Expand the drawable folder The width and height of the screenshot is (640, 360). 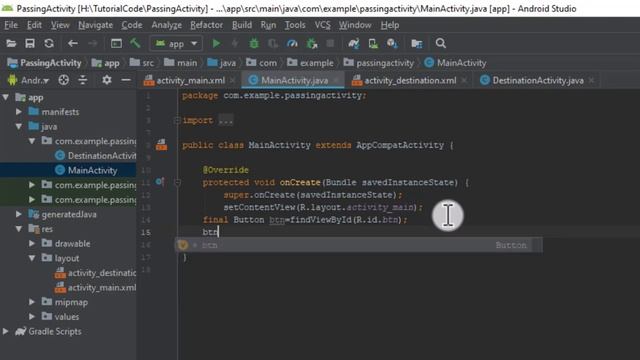(x=32, y=243)
